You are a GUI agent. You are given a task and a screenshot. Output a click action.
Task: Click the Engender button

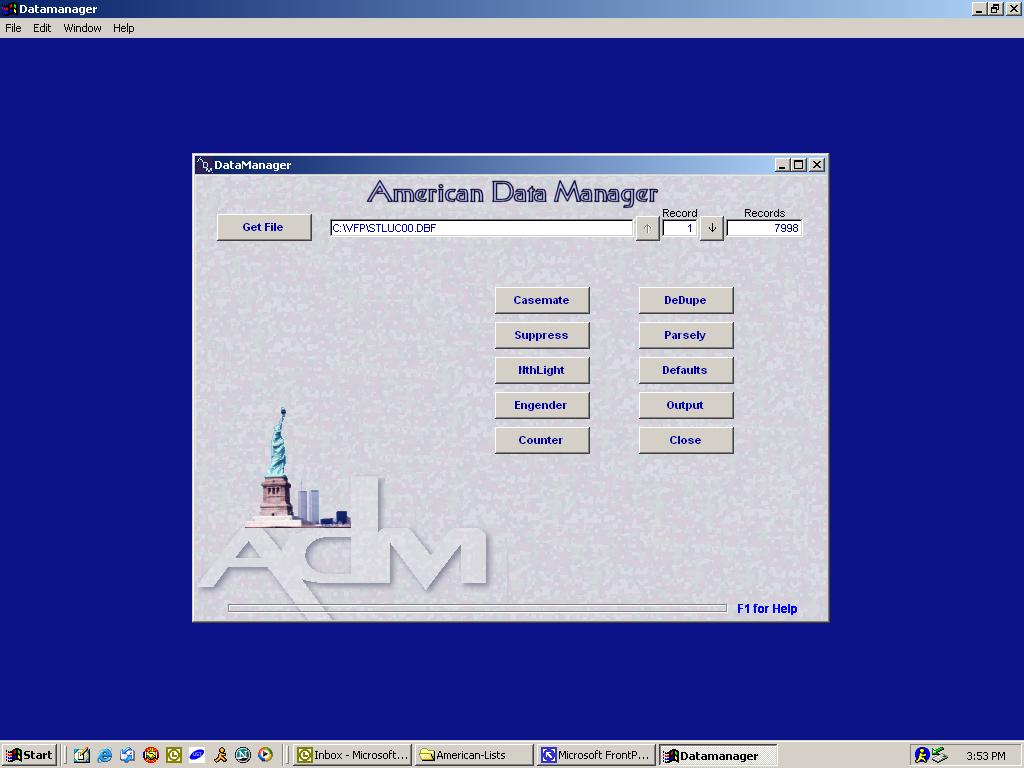542,405
